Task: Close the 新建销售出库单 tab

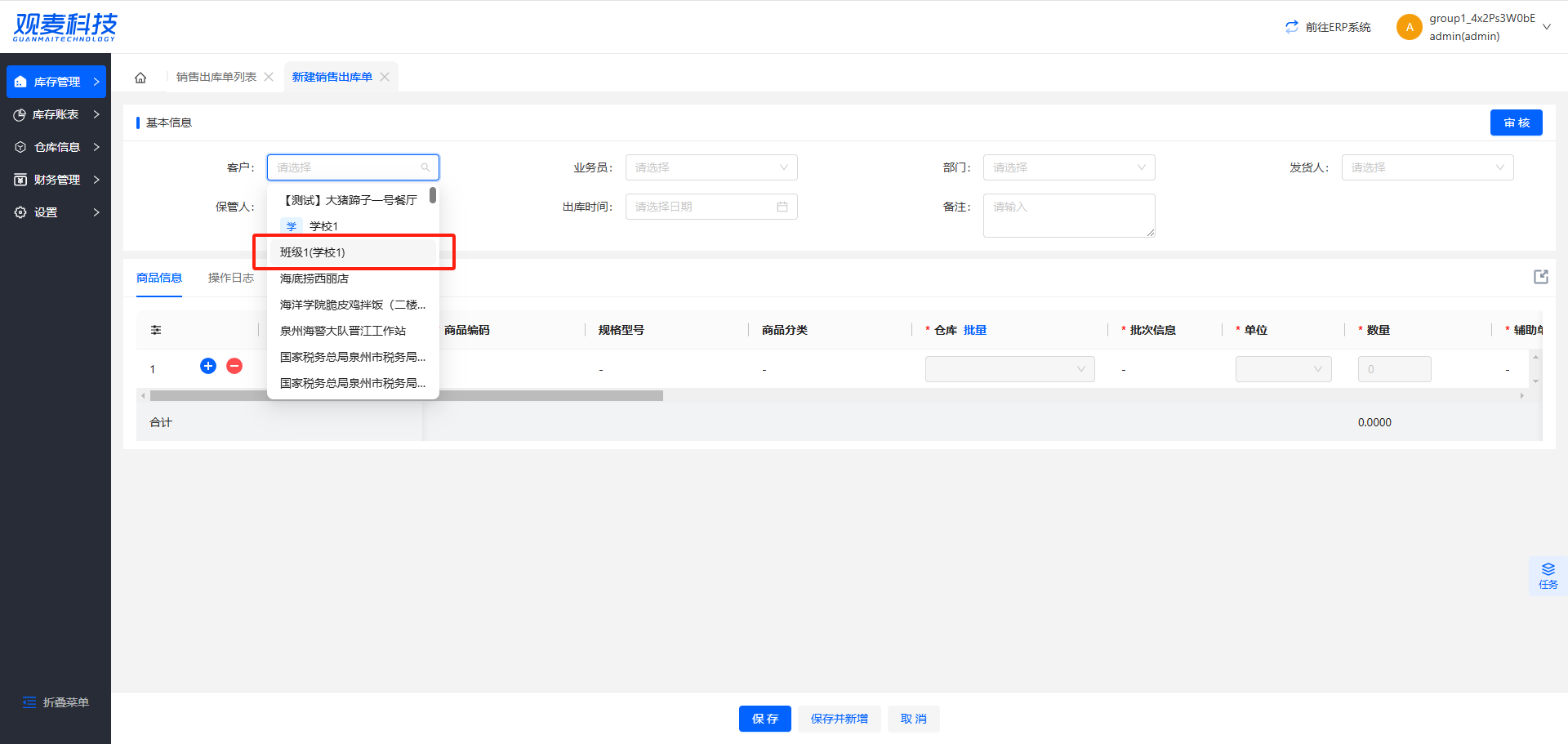Action: 385,77
